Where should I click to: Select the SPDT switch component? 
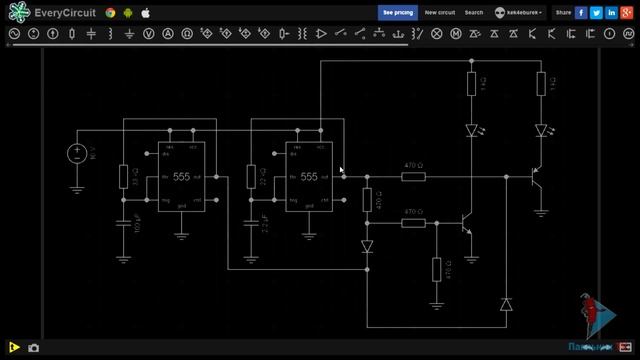tap(360, 33)
